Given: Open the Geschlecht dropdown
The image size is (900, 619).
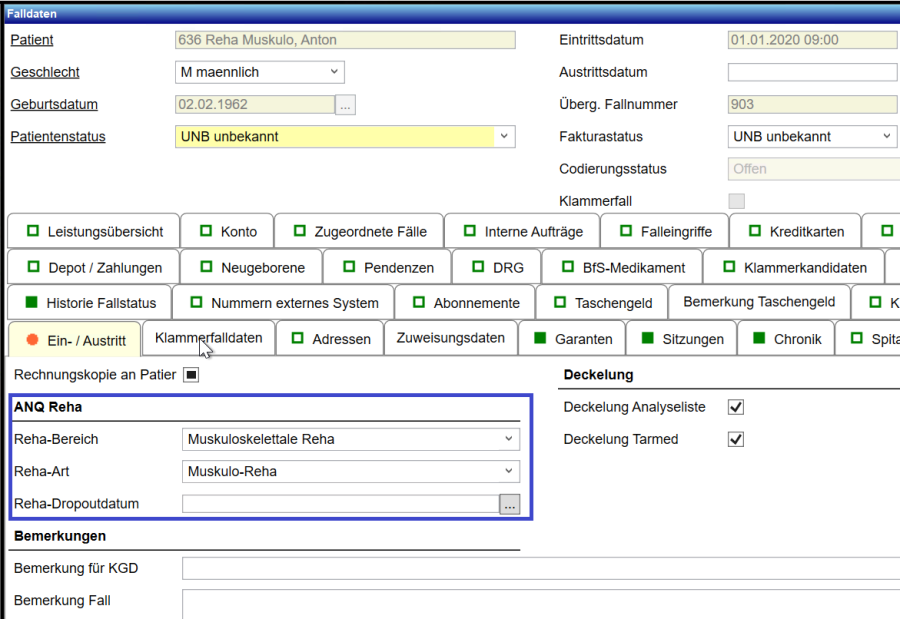Looking at the screenshot, I should coord(260,72).
